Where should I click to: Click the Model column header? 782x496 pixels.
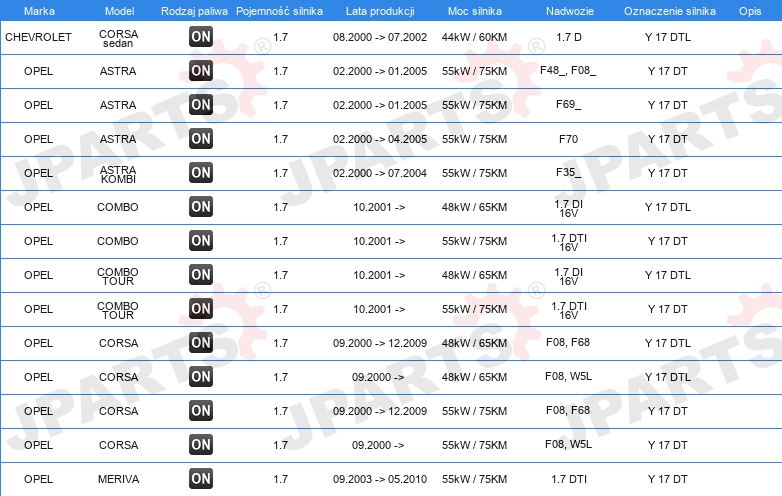120,11
